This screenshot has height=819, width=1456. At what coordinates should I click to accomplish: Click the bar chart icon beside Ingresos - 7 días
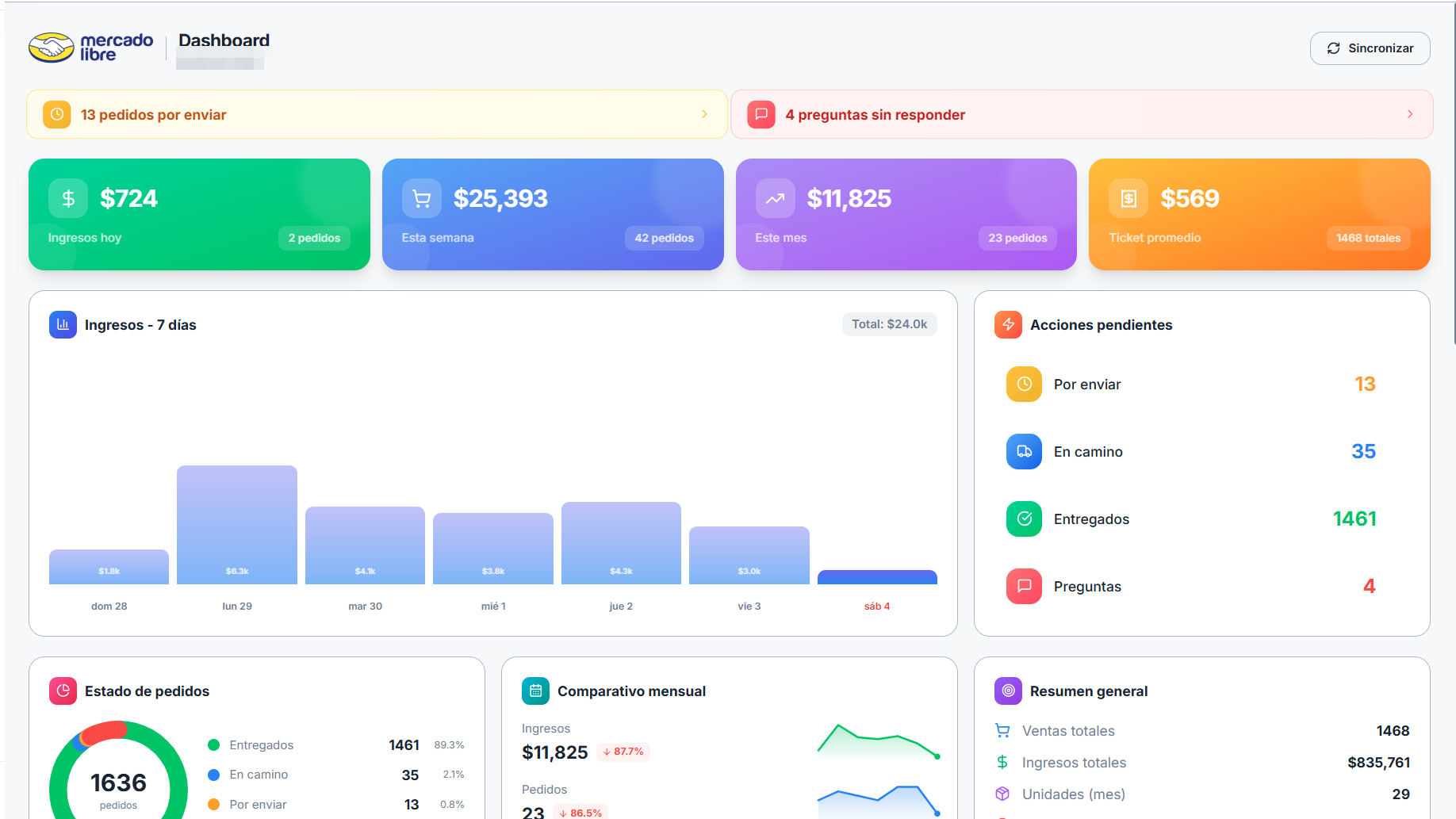pos(63,324)
